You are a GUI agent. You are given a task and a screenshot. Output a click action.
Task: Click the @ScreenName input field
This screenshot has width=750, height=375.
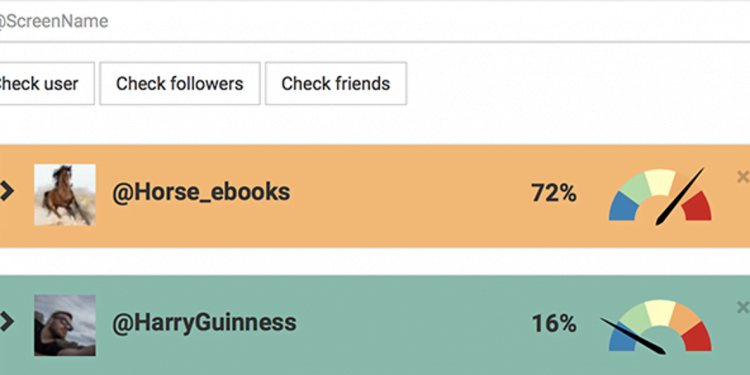(x=375, y=22)
